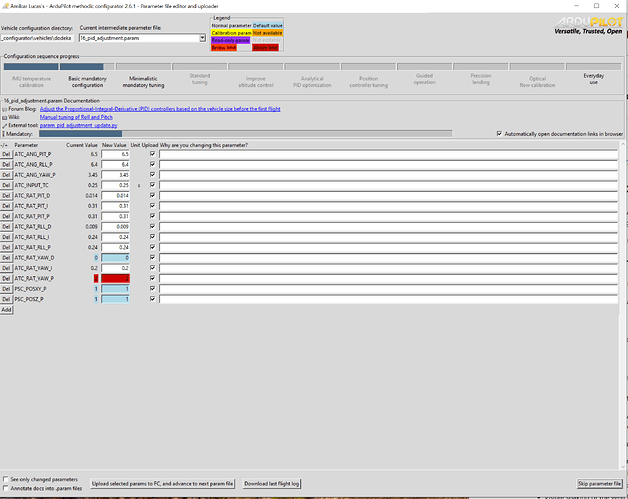The image size is (628, 499).
Task: Open Manual tuning of Roll and Pitch wiki
Action: click(76, 117)
